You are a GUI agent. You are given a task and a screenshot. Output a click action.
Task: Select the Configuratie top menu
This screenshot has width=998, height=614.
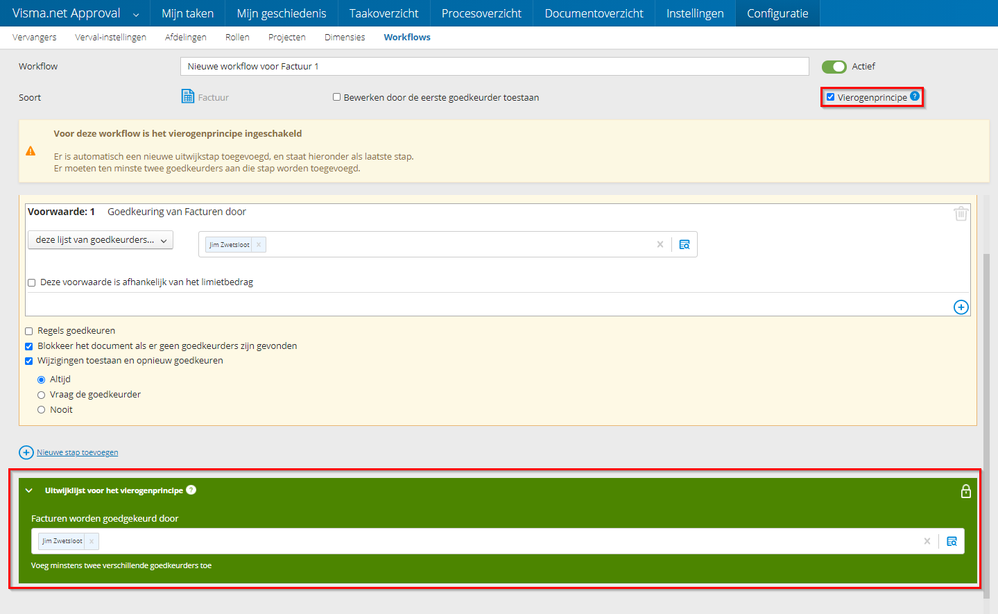coord(778,13)
